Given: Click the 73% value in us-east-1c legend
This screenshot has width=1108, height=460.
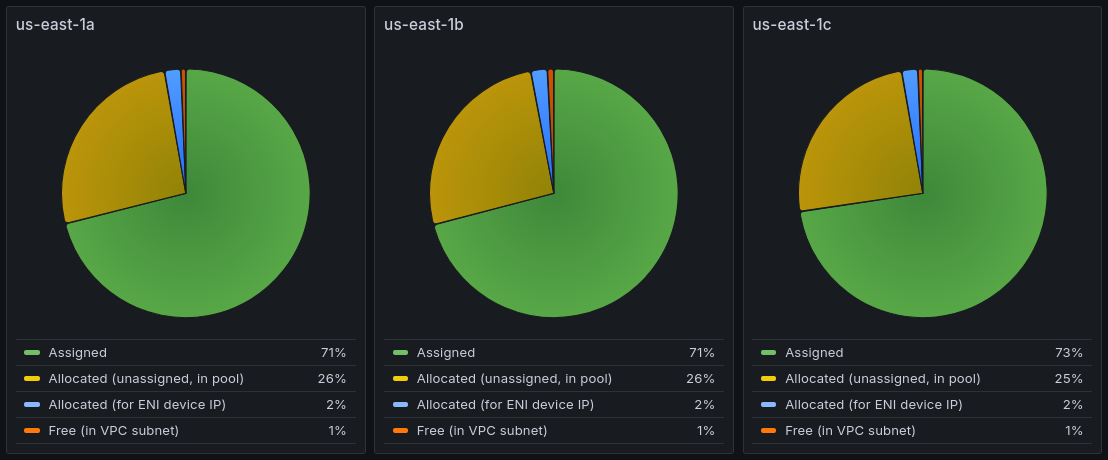Looking at the screenshot, I should (1068, 353).
